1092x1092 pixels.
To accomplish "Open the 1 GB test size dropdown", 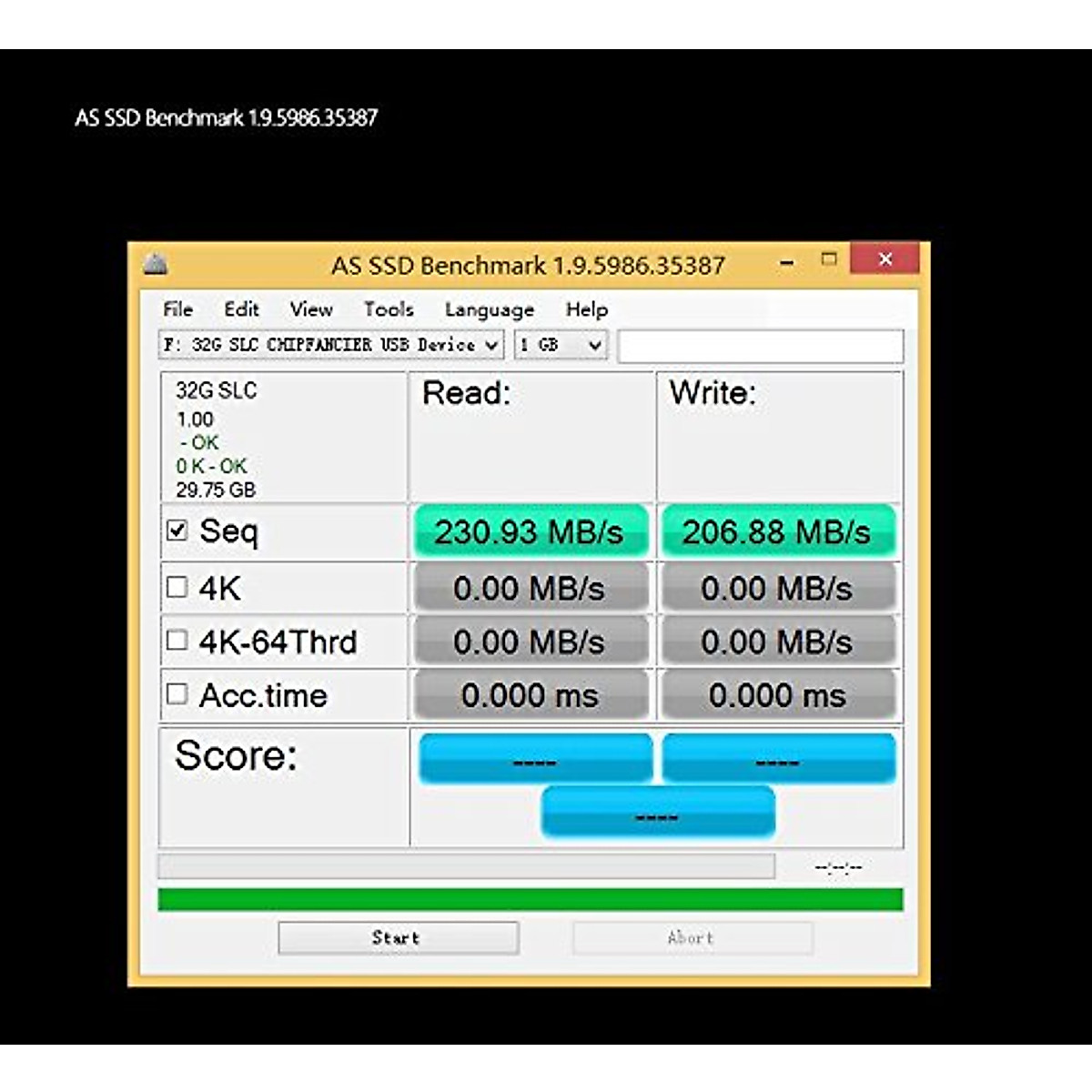I will 594,345.
